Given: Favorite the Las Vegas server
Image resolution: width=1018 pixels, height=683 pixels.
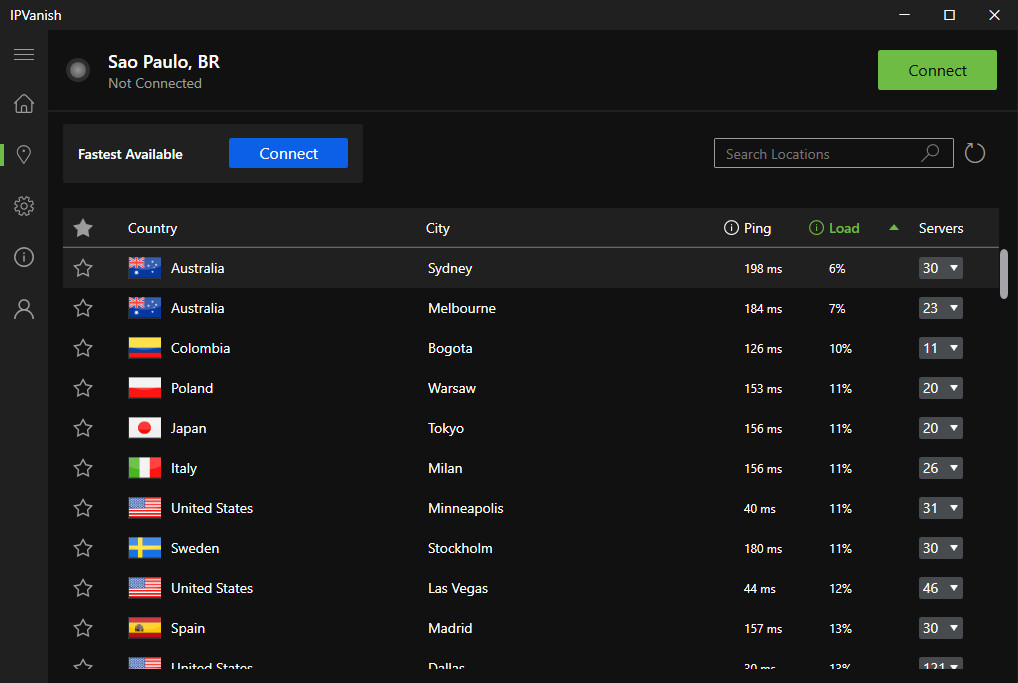Looking at the screenshot, I should (83, 588).
